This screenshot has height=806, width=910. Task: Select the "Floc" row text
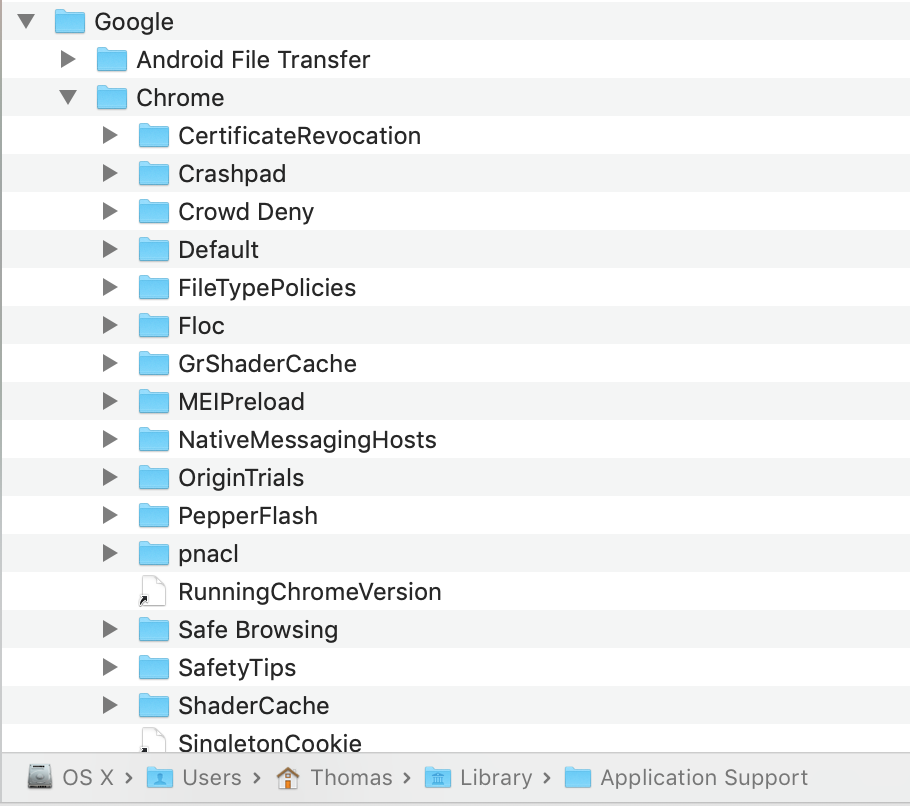[x=201, y=326]
